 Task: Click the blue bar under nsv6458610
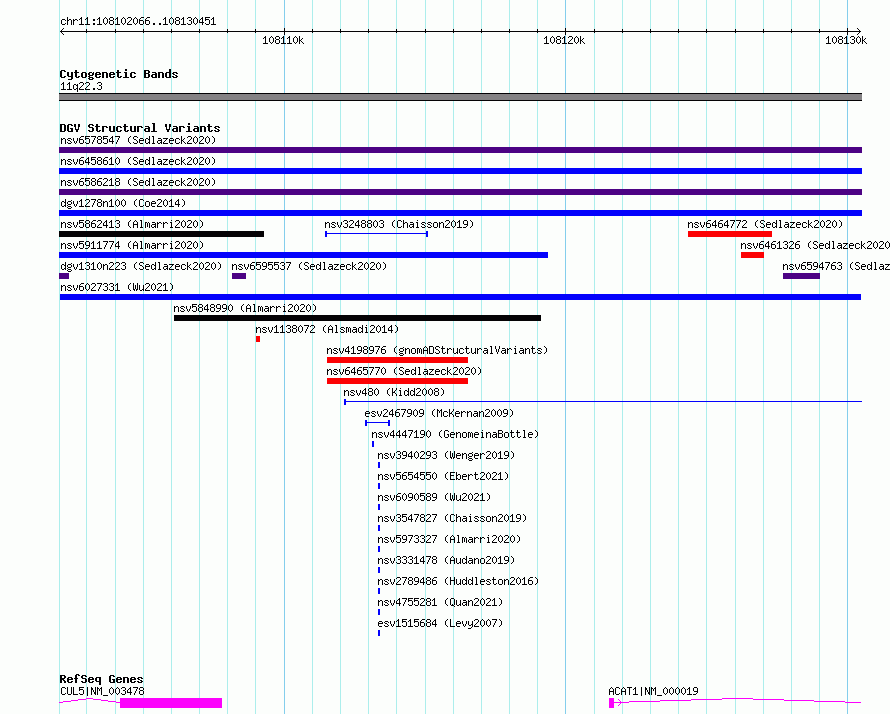460,171
